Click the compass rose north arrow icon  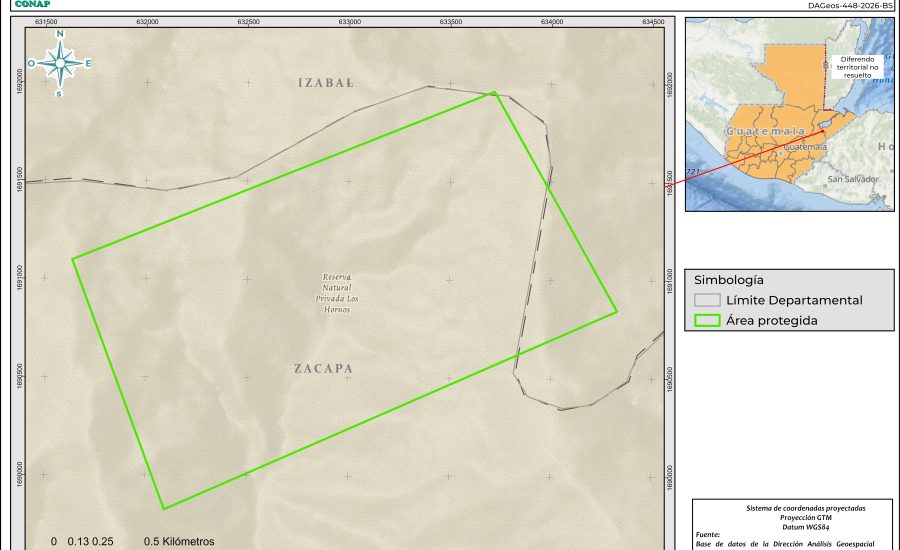60,64
